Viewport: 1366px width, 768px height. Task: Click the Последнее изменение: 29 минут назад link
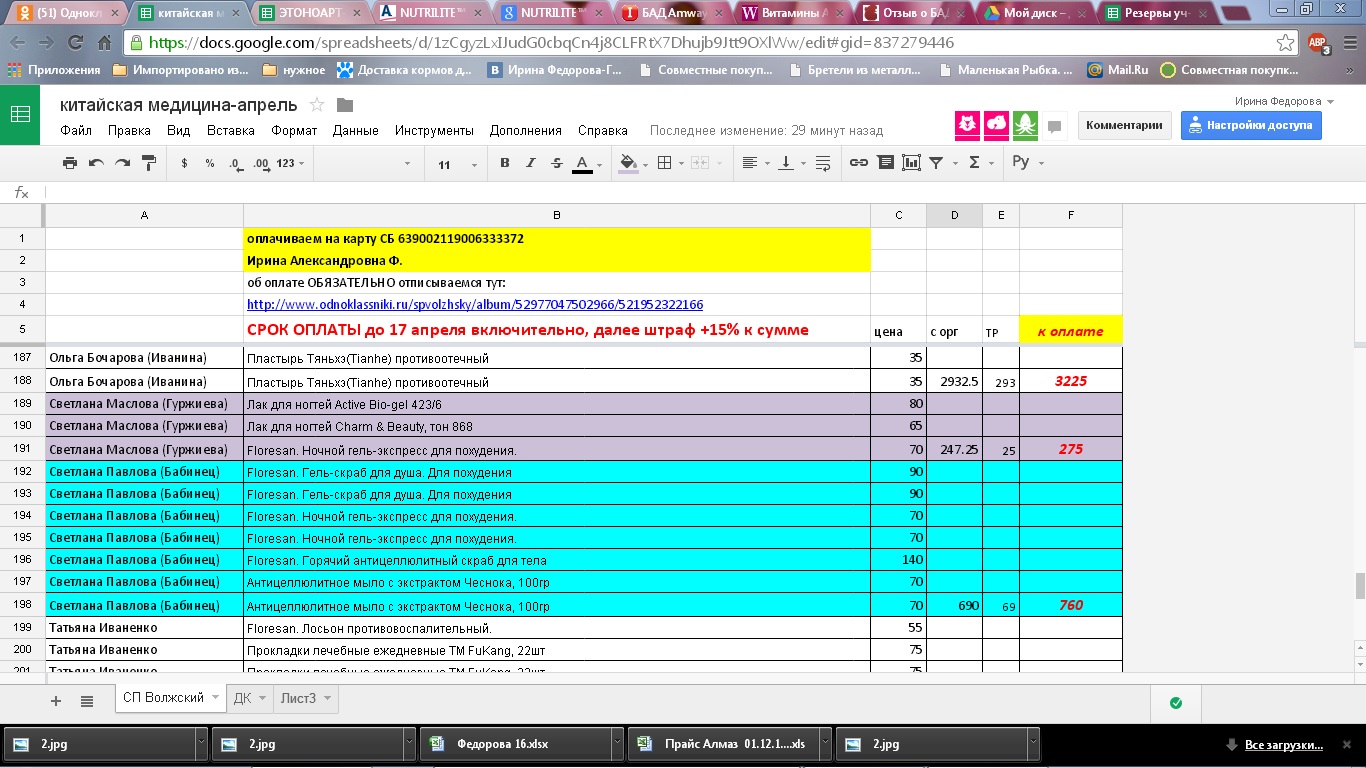pyautogui.click(x=767, y=131)
